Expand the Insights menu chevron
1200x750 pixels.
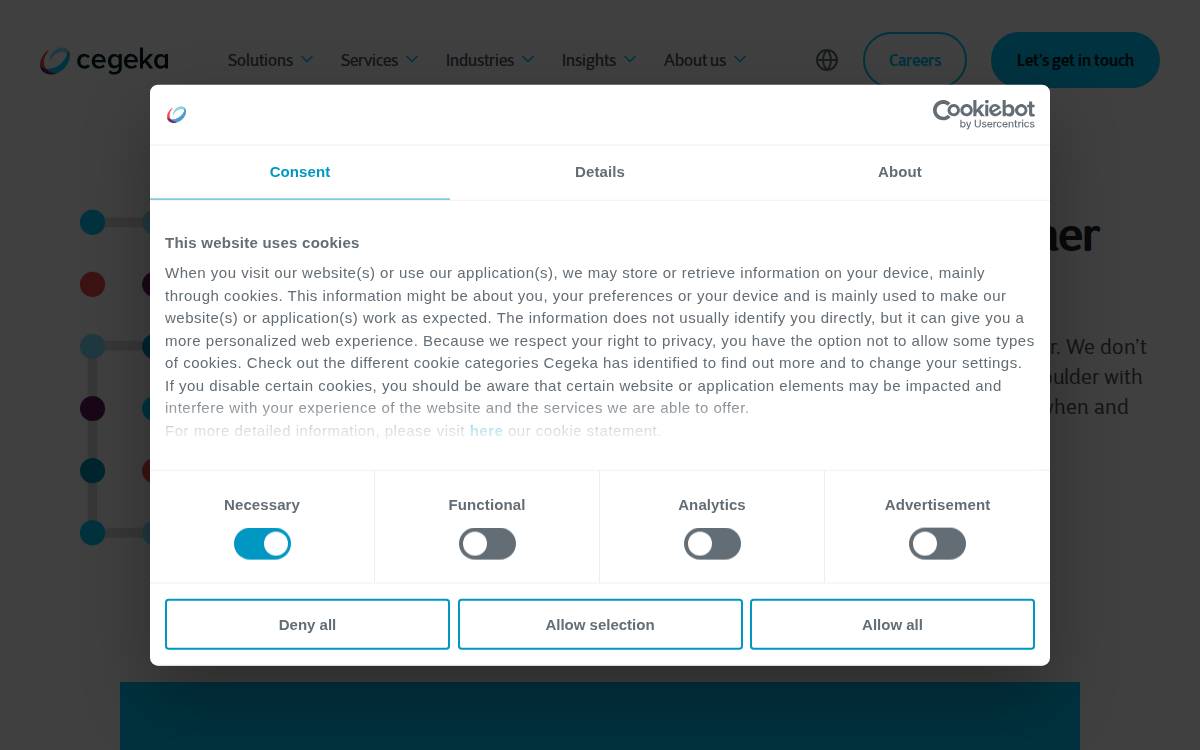click(630, 60)
